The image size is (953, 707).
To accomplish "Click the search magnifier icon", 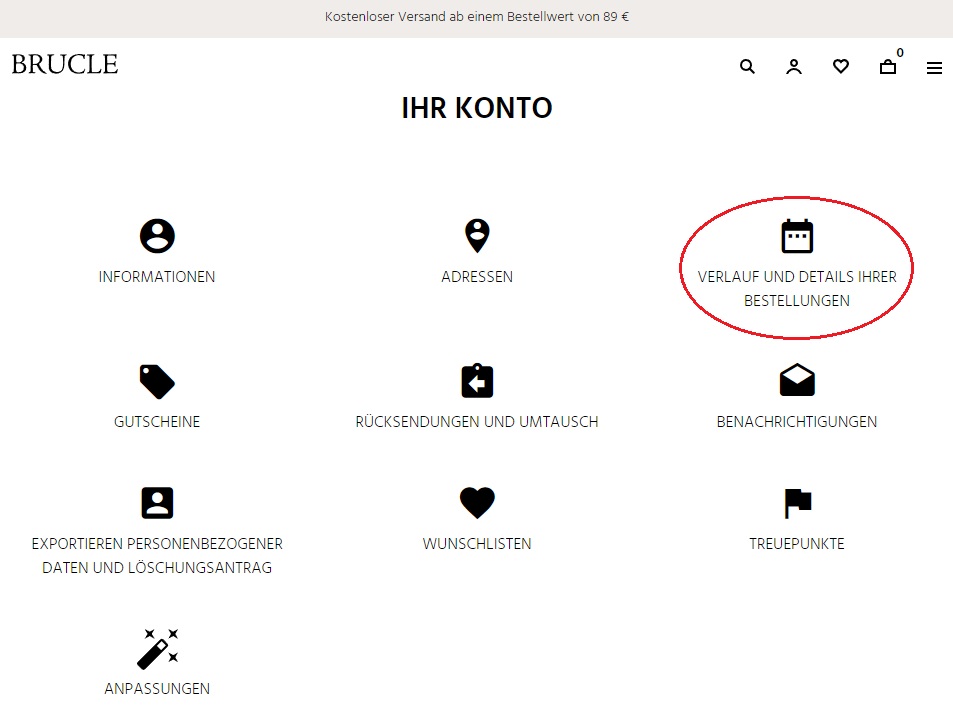I will click(747, 67).
